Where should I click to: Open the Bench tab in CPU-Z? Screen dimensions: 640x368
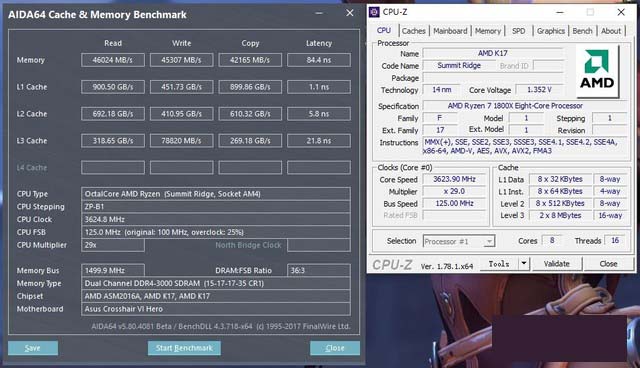click(582, 31)
